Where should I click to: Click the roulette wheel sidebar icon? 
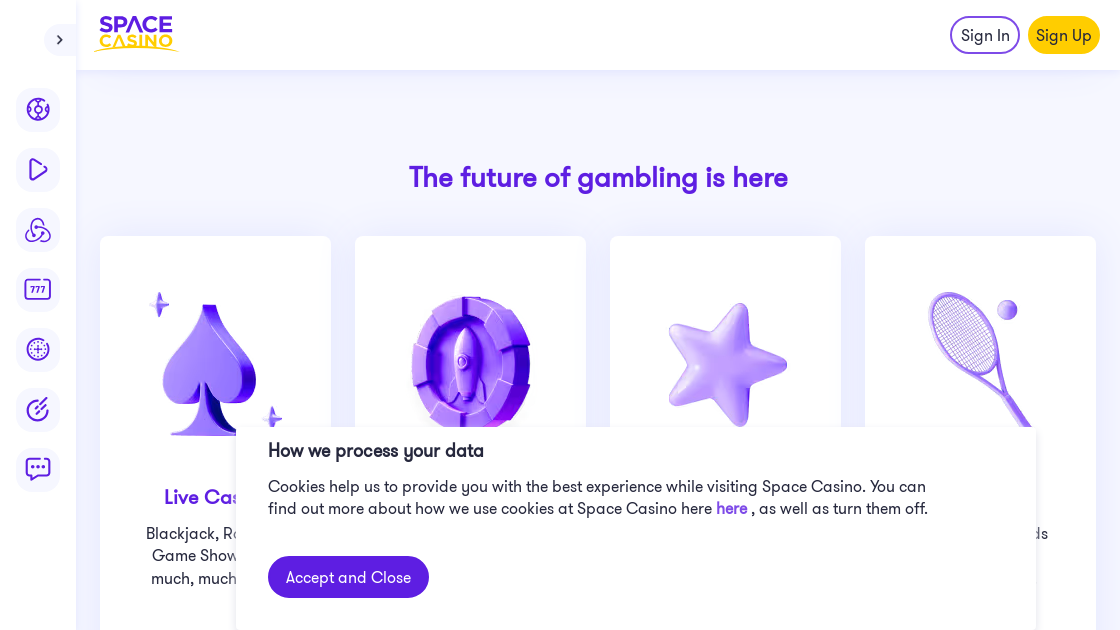38,349
